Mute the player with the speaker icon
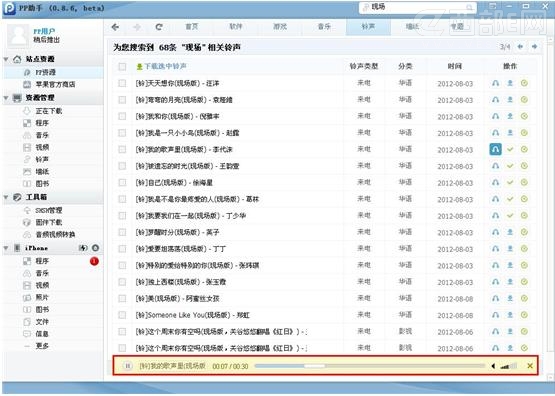Image resolution: width=555 pixels, height=396 pixels. click(x=493, y=366)
